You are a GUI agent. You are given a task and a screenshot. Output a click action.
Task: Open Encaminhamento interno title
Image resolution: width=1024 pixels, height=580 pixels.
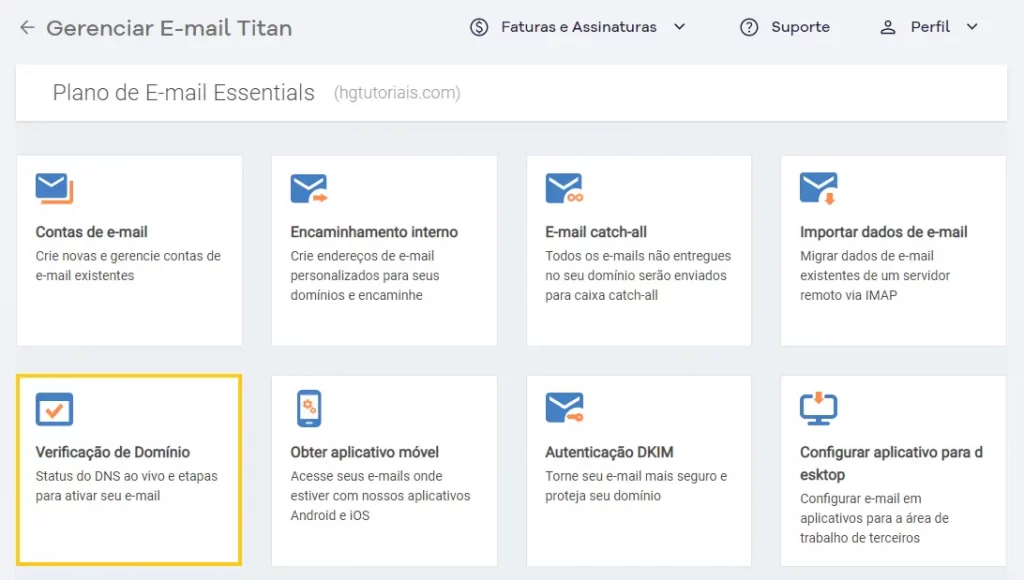[374, 232]
